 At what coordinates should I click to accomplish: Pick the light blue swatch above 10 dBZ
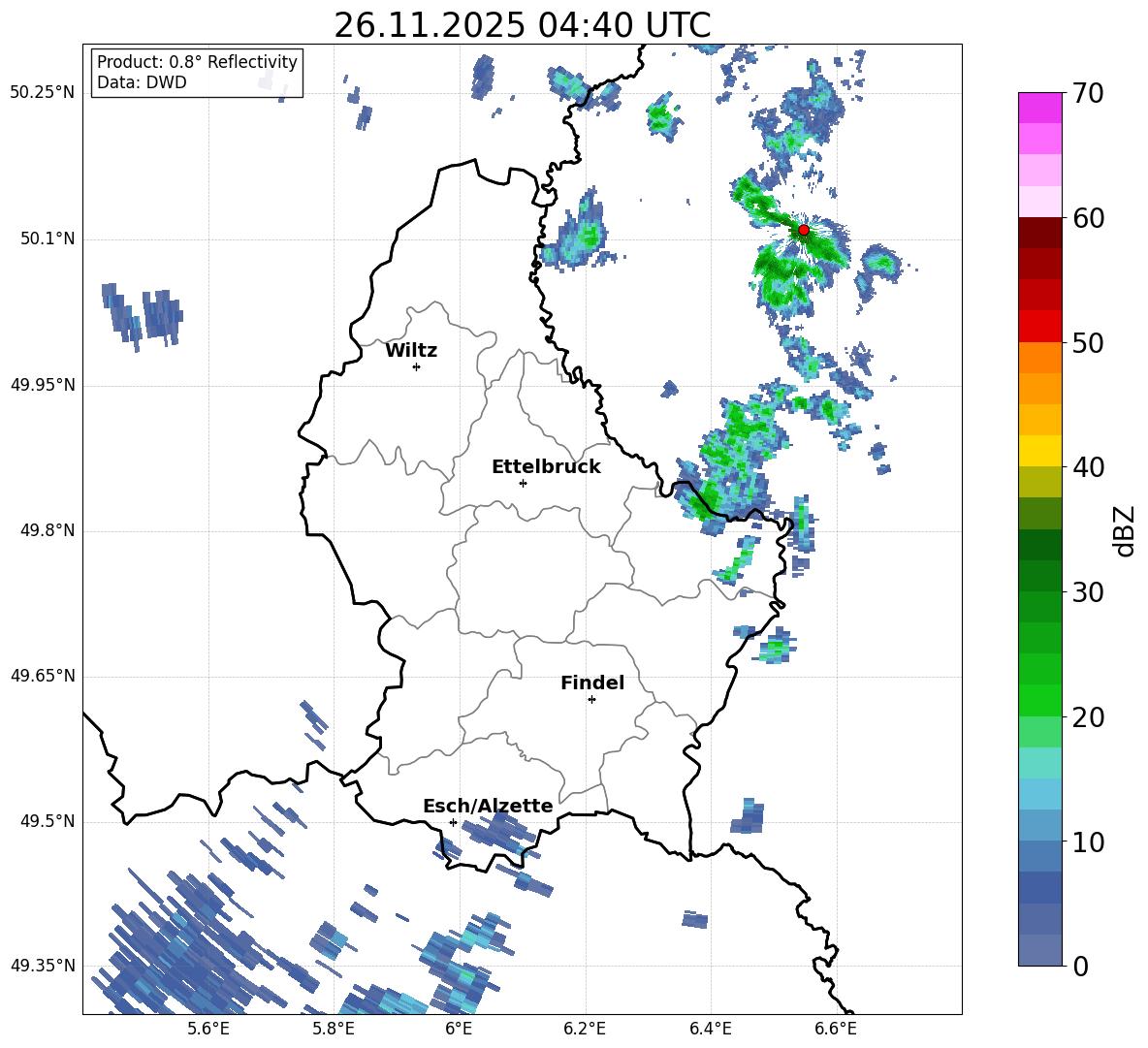coord(1039,825)
